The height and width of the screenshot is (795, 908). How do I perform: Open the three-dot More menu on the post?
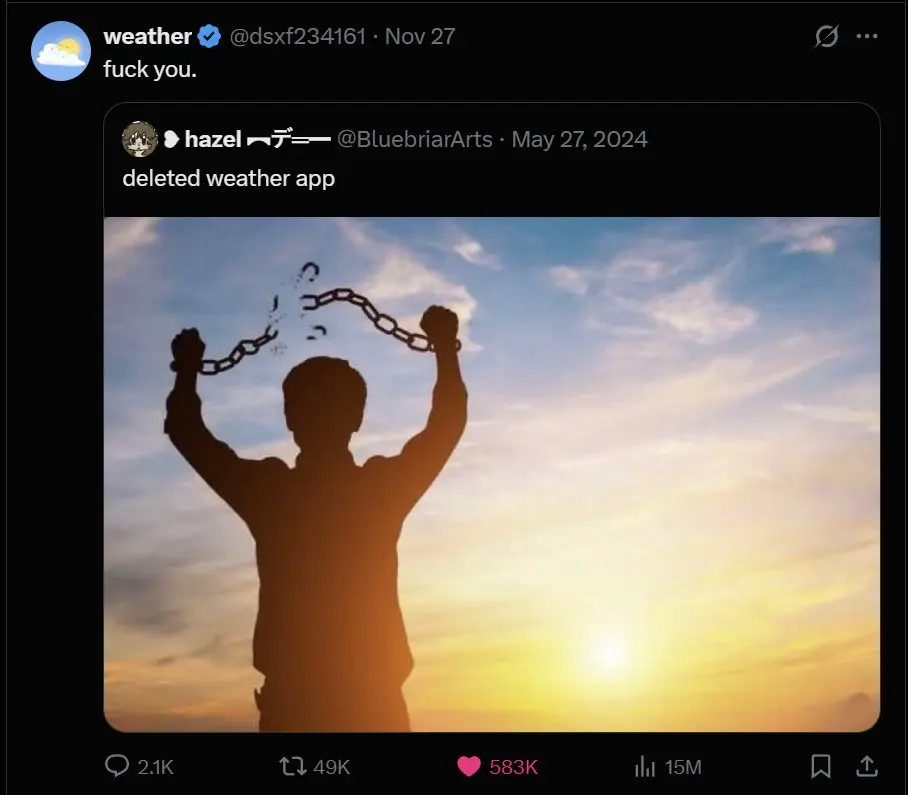tap(867, 37)
